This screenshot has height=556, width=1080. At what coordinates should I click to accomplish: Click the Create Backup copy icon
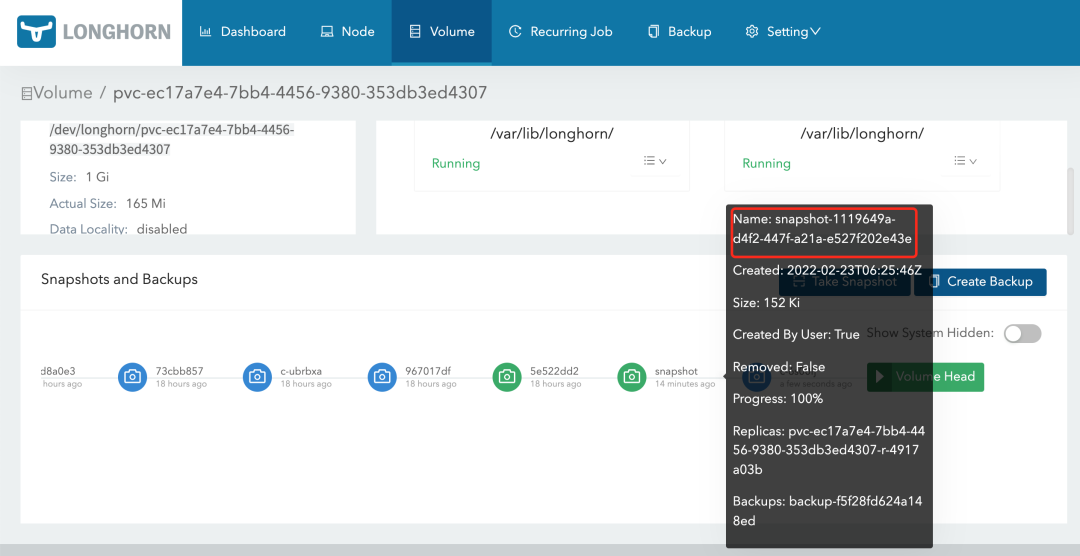point(933,282)
